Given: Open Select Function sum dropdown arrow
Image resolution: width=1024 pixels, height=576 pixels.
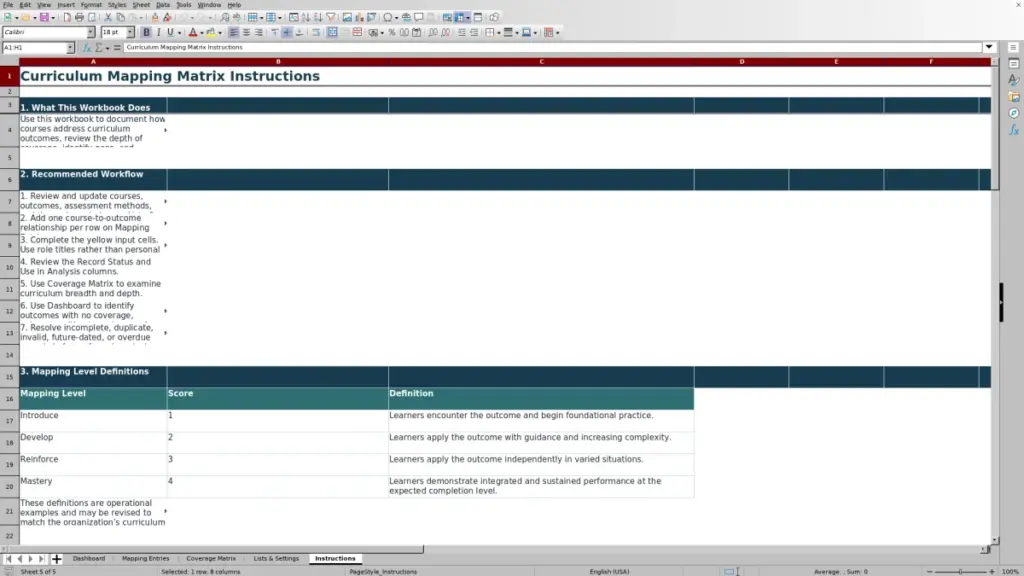Looking at the screenshot, I should (107, 48).
